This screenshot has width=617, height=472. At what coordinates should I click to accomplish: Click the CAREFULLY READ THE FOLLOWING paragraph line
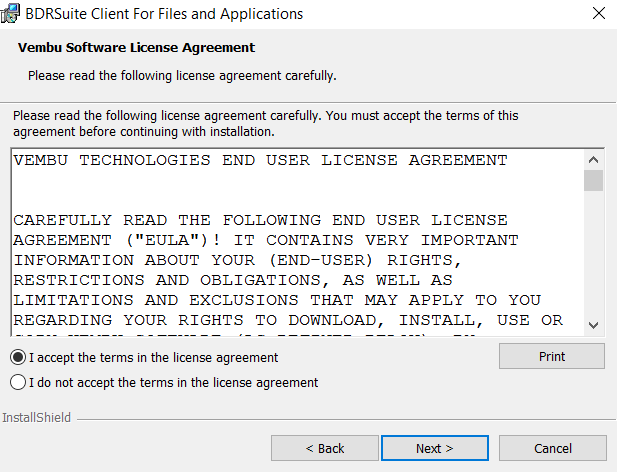(x=260, y=220)
